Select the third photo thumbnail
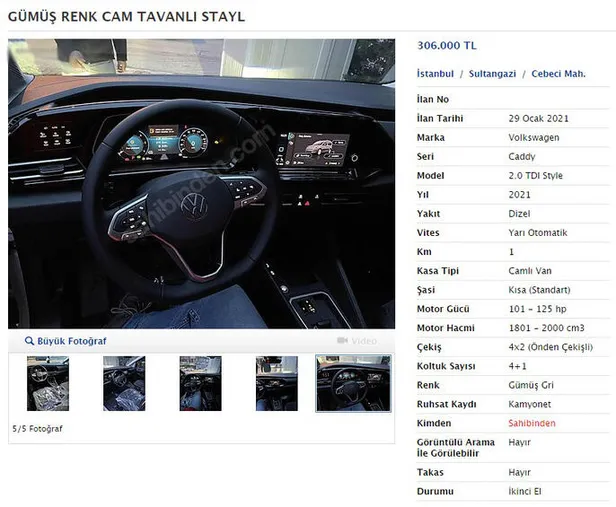Viewport: 616px width, 507px height. pos(200,383)
